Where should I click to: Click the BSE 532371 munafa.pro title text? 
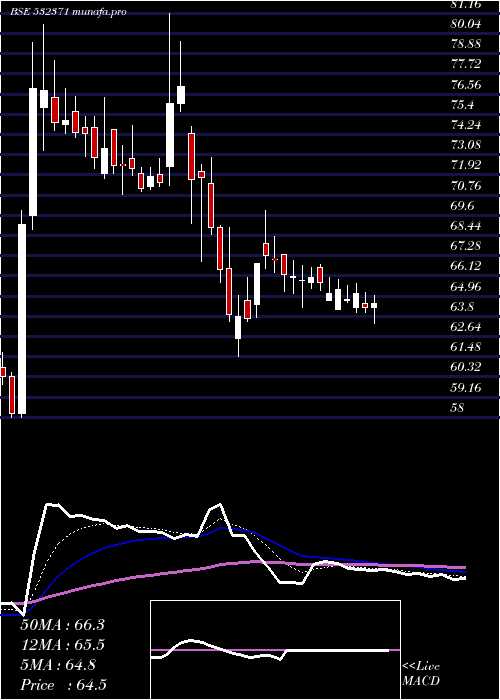point(69,12)
